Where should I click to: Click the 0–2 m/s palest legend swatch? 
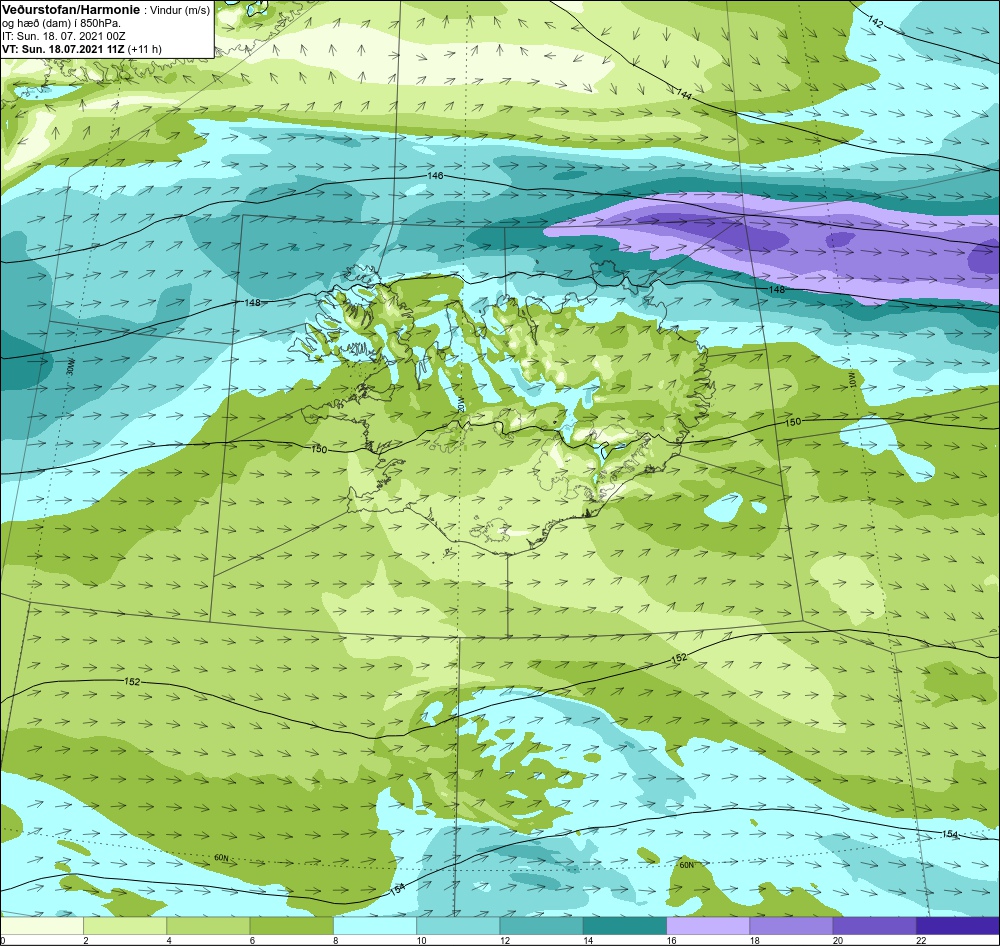point(42,925)
